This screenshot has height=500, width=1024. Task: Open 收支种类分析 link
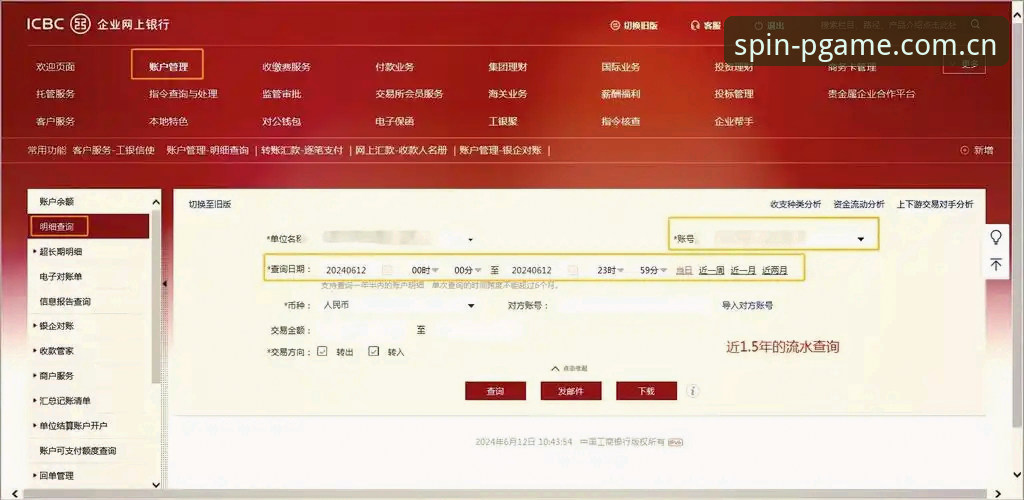795,204
